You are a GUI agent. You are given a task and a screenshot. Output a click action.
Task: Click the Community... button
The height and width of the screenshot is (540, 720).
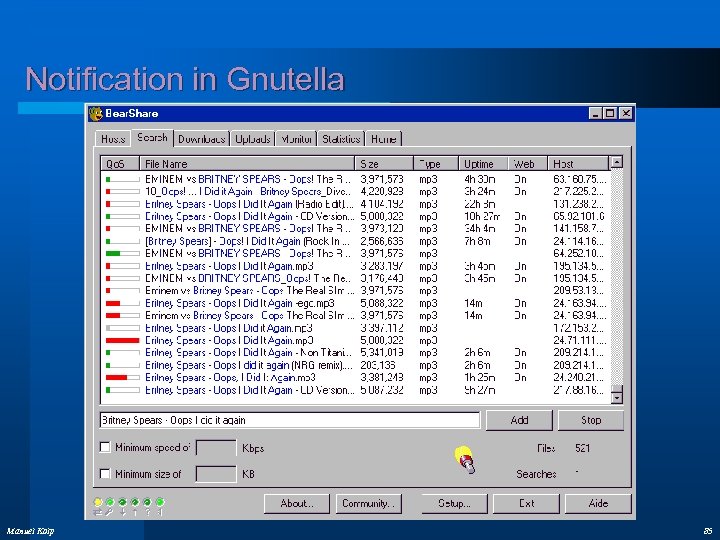[x=368, y=504]
